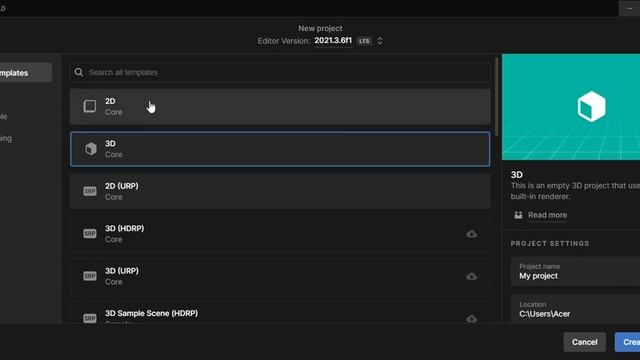Open the Read more link

pos(547,215)
